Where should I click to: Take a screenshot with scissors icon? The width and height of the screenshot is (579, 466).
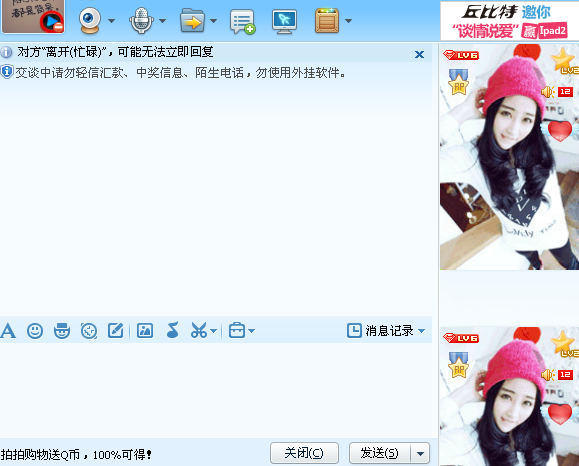click(x=199, y=330)
